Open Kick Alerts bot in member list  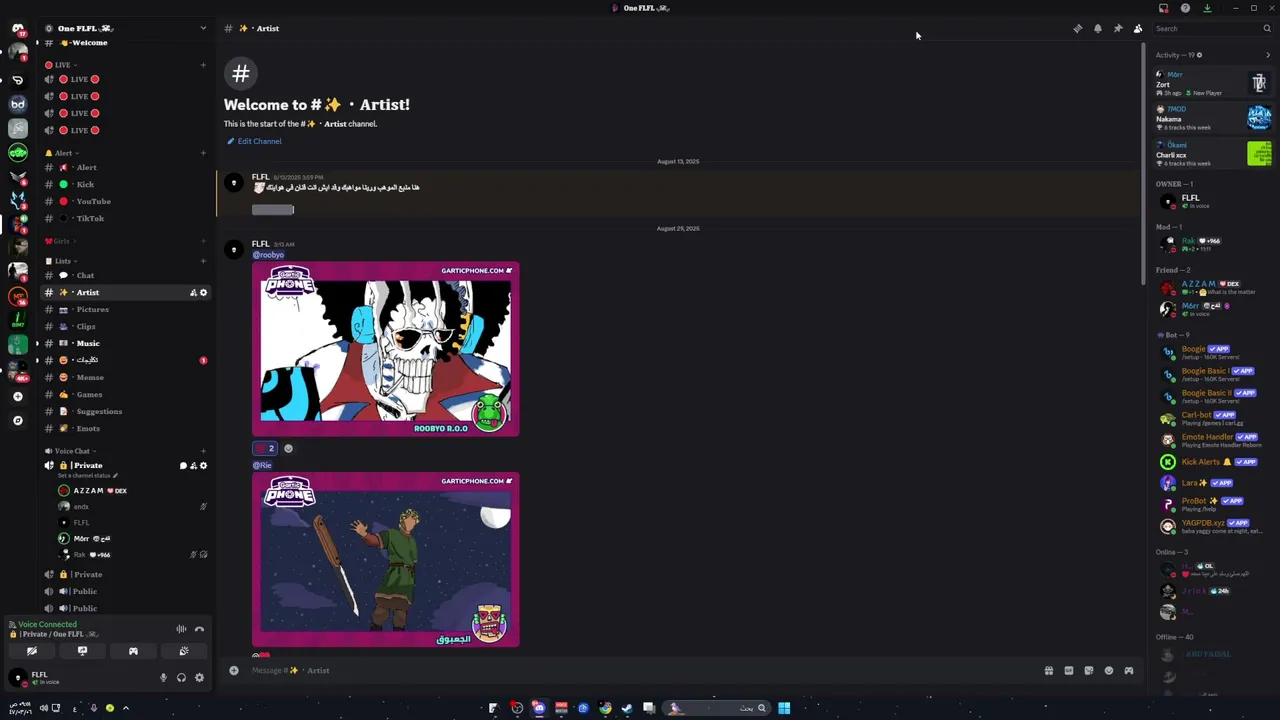point(1213,462)
